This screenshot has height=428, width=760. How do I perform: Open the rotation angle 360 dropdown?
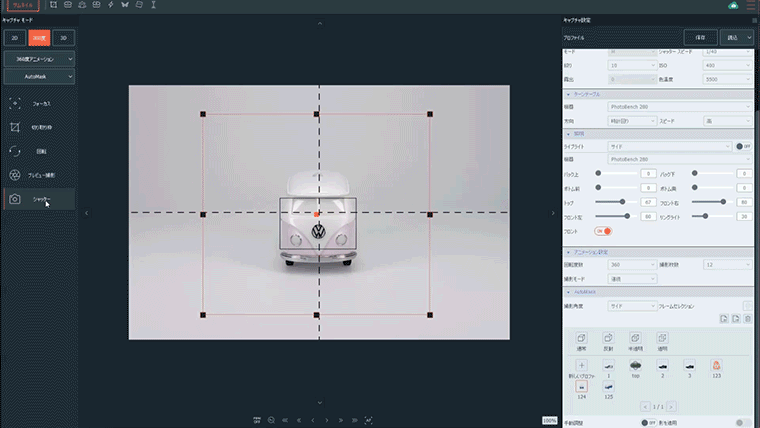click(x=632, y=265)
